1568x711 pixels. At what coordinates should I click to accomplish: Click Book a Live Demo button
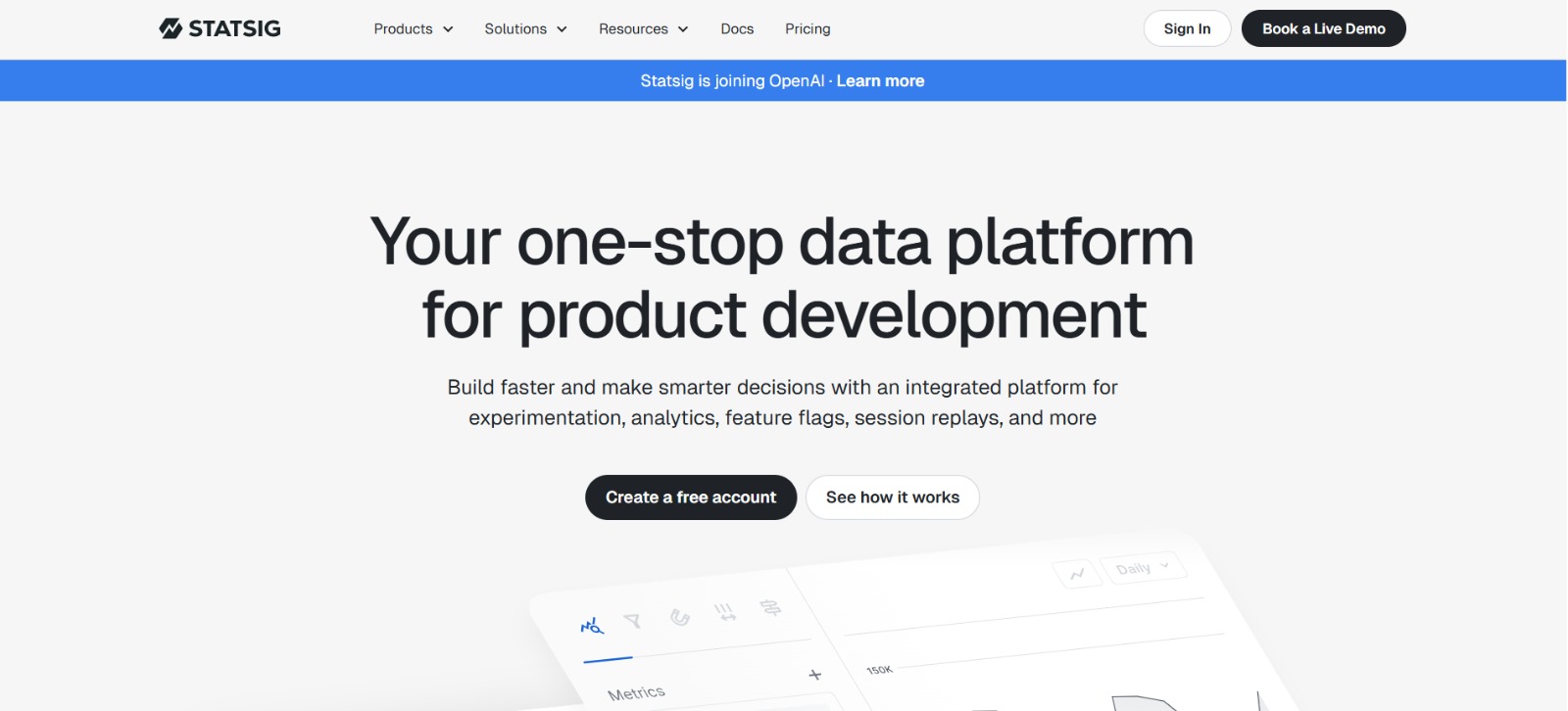(1324, 28)
